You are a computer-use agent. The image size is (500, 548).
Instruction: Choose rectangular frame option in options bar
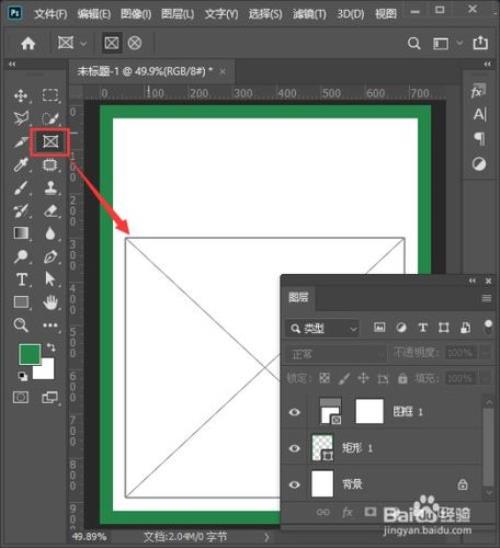pos(111,43)
